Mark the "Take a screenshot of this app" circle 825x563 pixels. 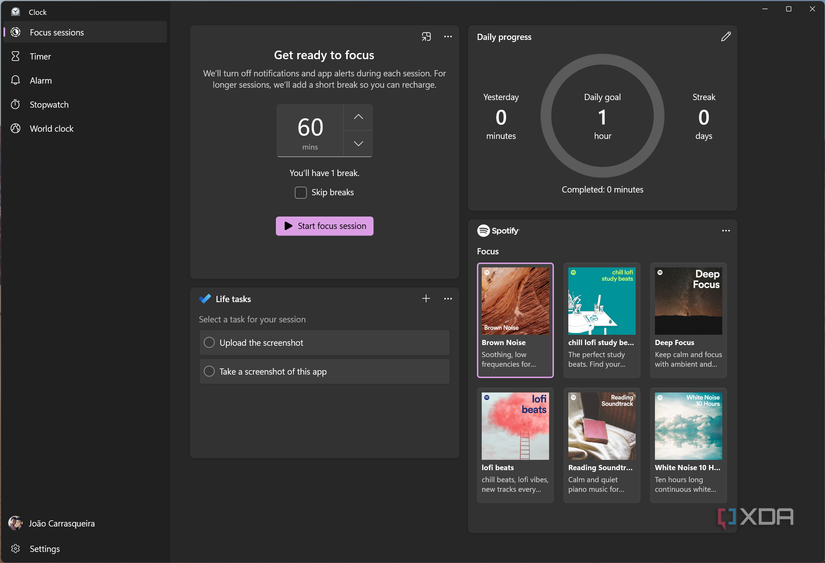click(x=209, y=372)
